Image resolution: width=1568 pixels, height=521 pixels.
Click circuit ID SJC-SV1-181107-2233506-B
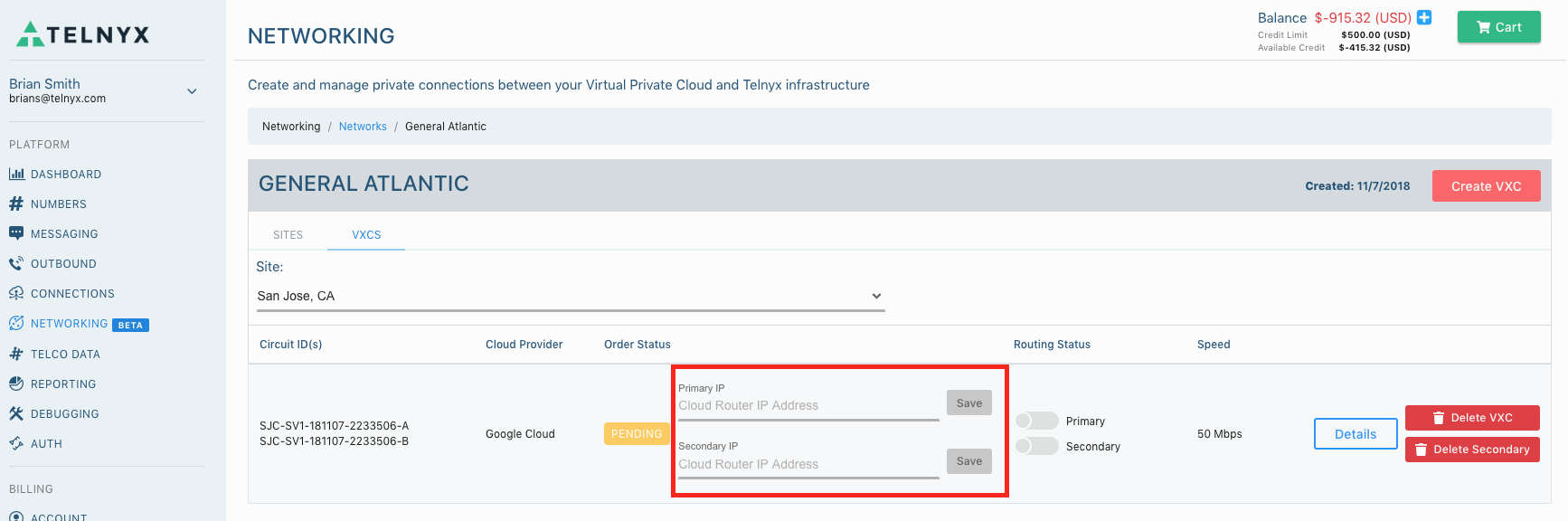point(334,441)
